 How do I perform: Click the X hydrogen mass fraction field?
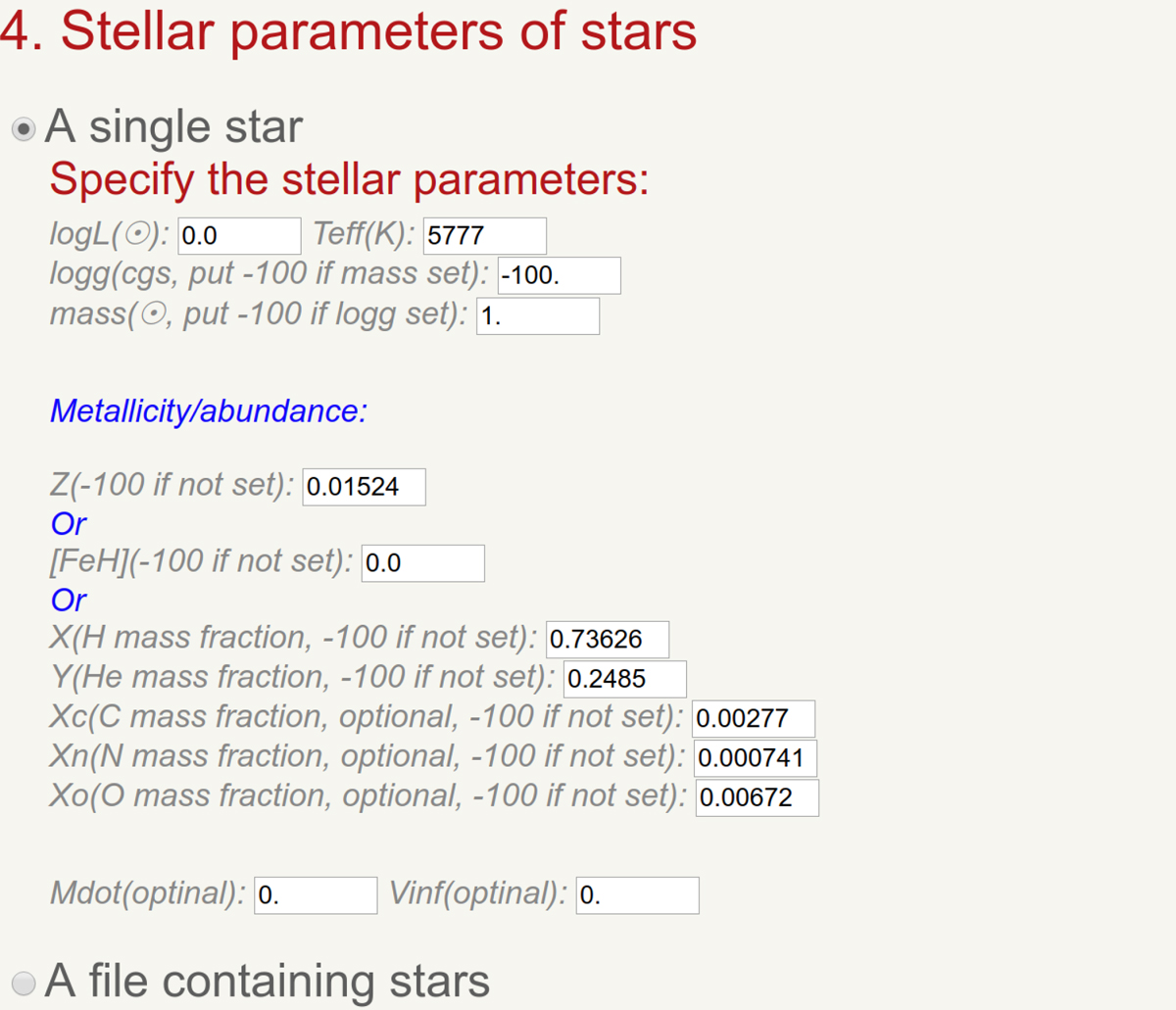coord(608,640)
